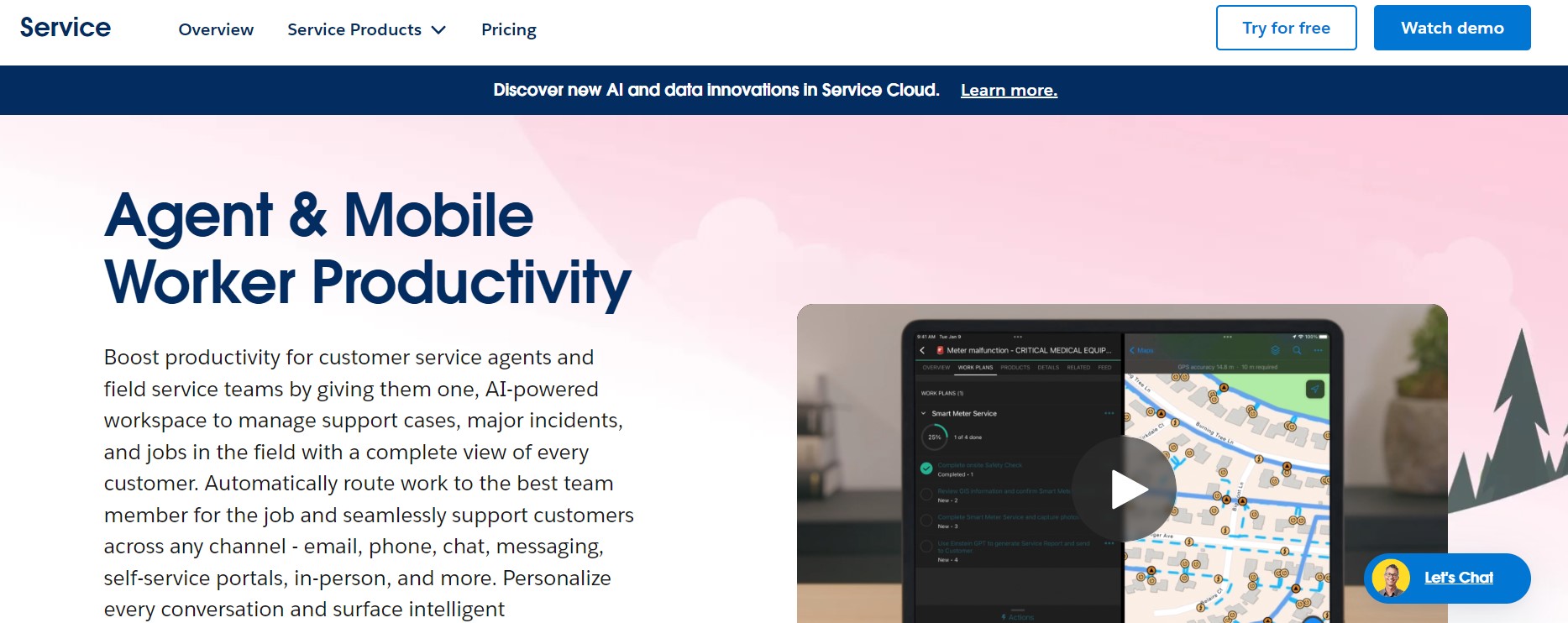The height and width of the screenshot is (623, 1568).
Task: Select the Work Plans tab in tablet
Action: [975, 367]
